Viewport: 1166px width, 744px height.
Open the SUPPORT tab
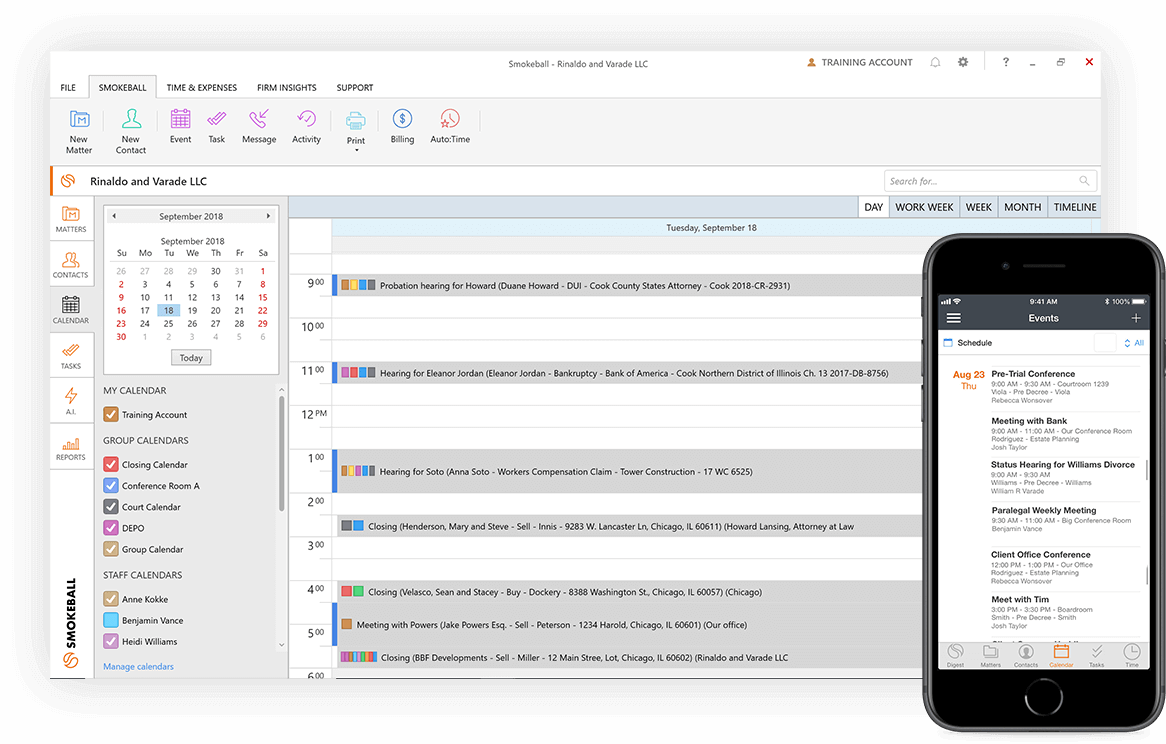(x=355, y=87)
